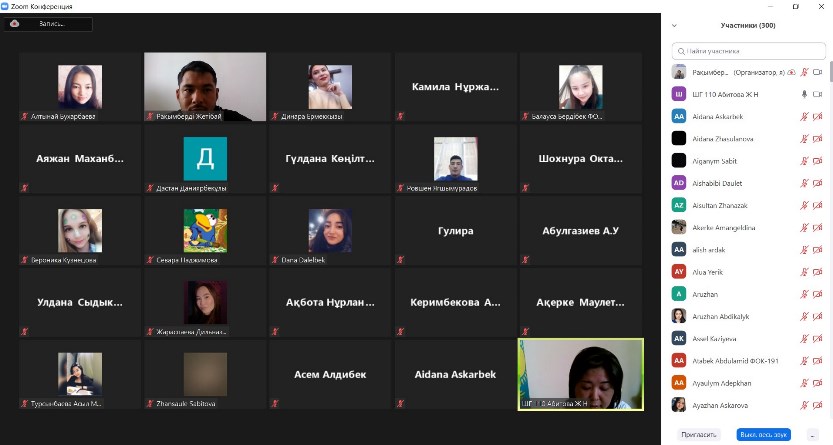Click the muted microphone icon for Aishabibi Daulet
833x445 pixels.
(x=804, y=183)
